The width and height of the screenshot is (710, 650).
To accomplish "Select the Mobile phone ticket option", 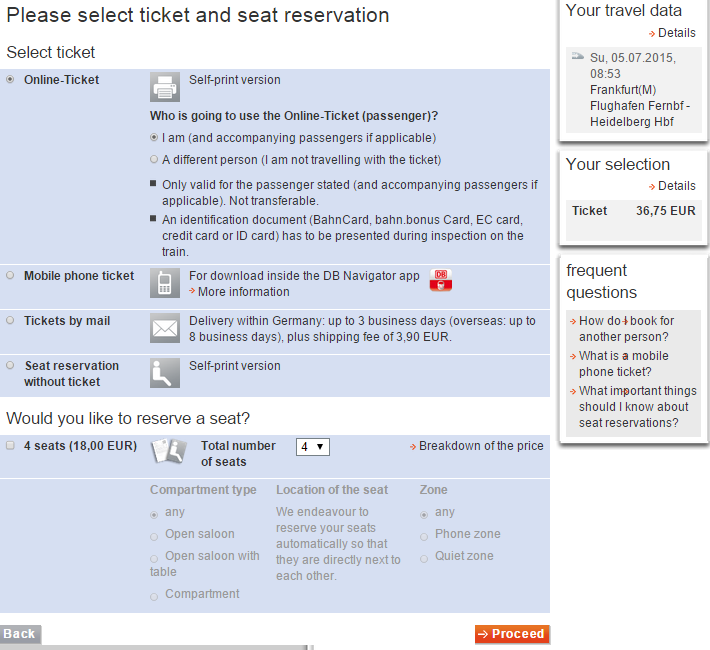I will point(10,275).
